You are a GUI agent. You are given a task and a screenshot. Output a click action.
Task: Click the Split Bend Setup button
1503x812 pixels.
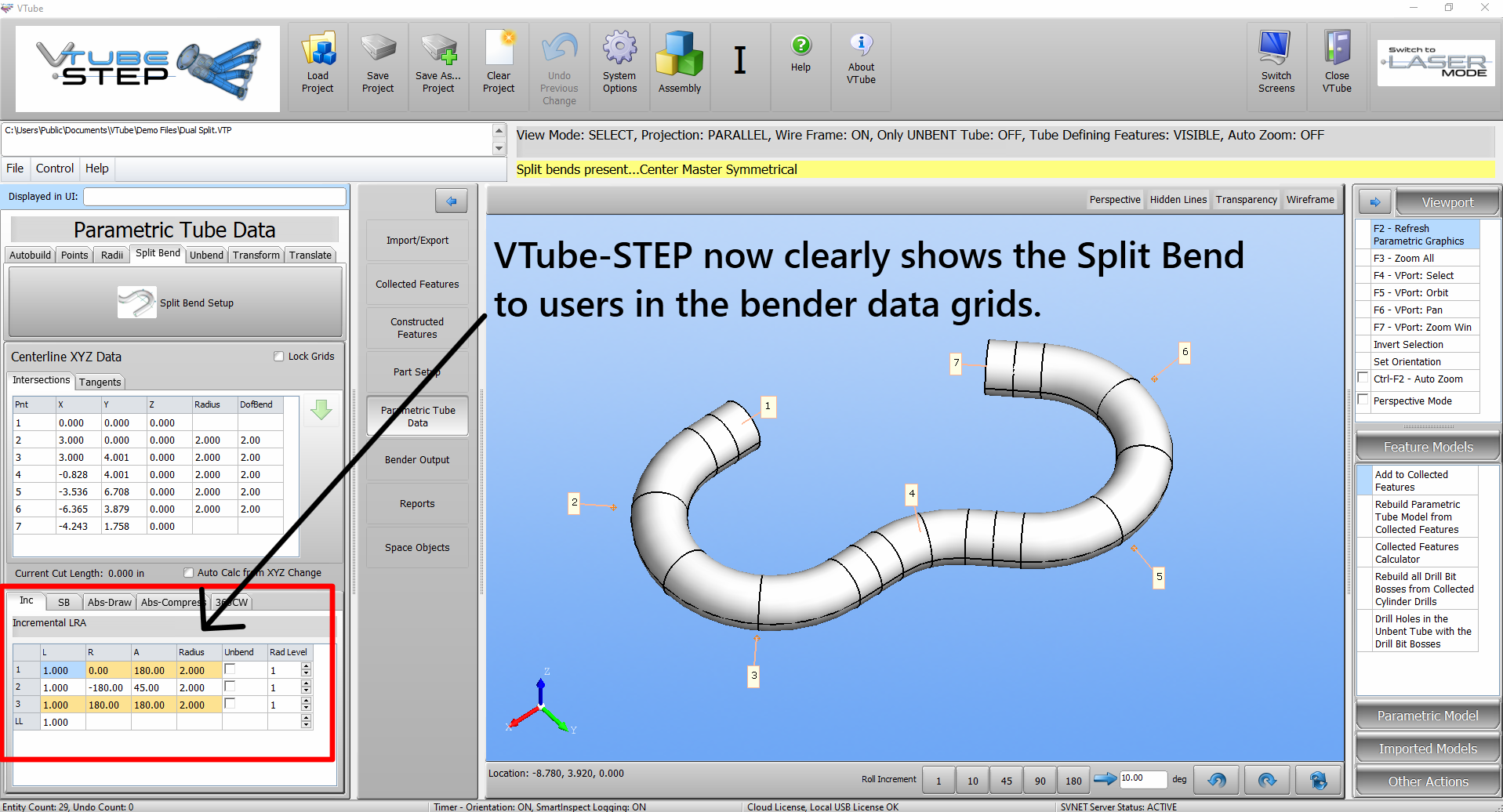[176, 303]
